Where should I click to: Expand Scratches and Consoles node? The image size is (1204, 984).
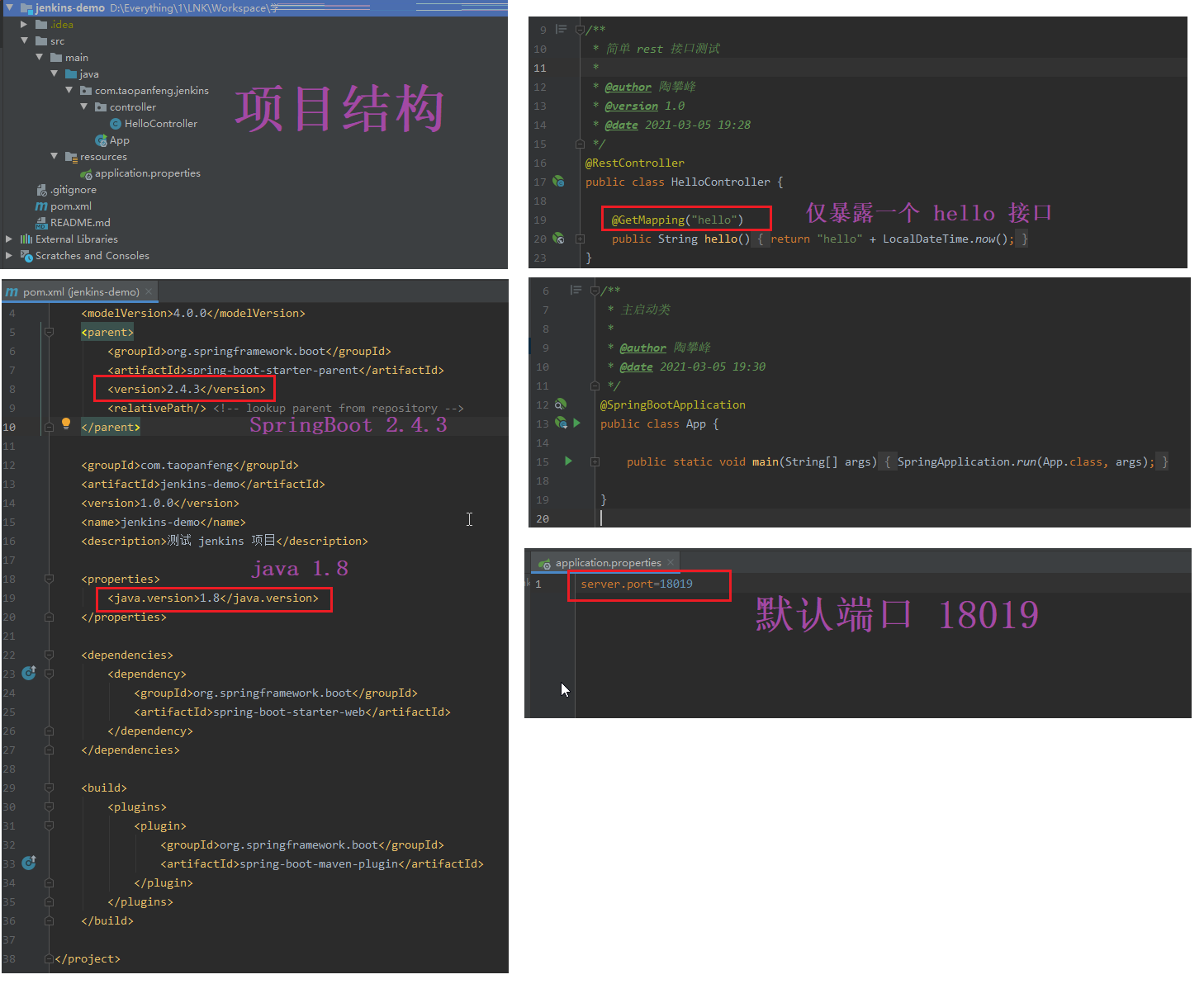pyautogui.click(x=9, y=256)
